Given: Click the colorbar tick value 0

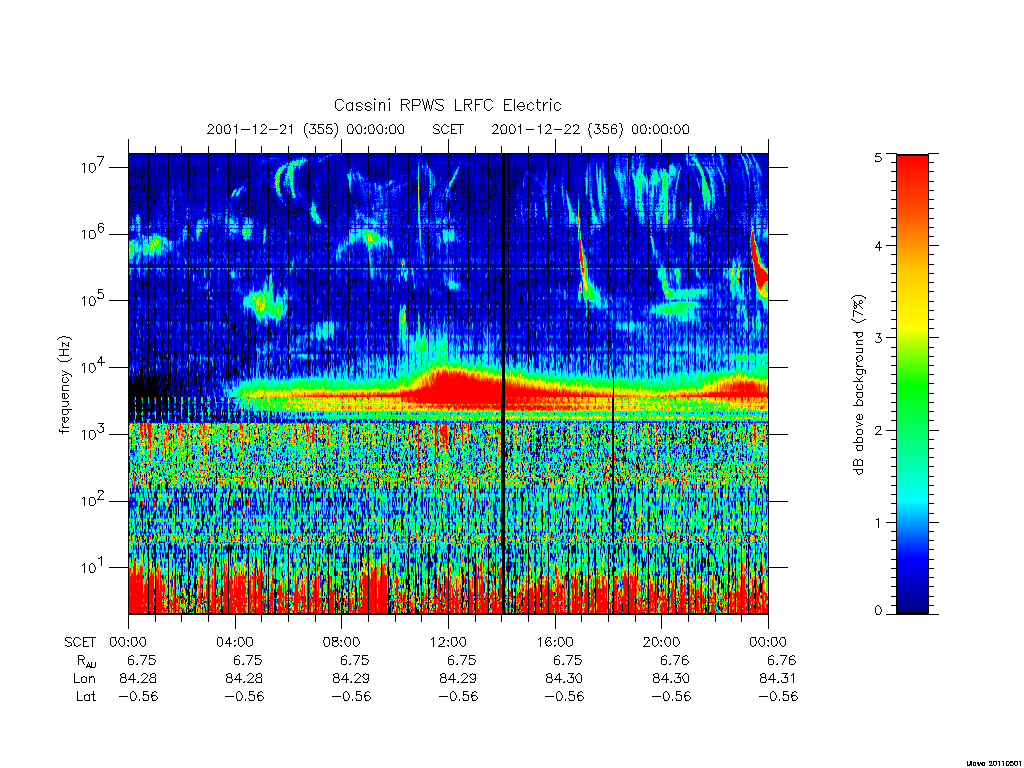Looking at the screenshot, I should pos(878,611).
